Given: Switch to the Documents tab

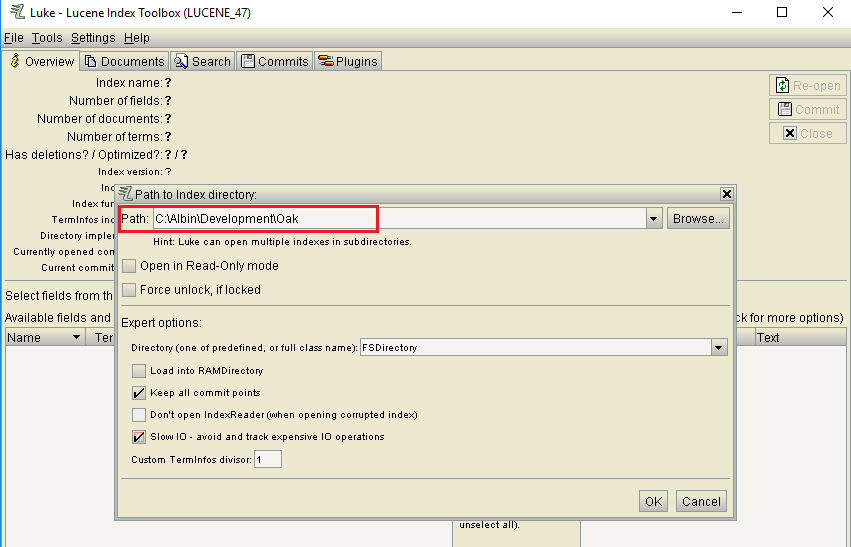Looking at the screenshot, I should (x=124, y=61).
